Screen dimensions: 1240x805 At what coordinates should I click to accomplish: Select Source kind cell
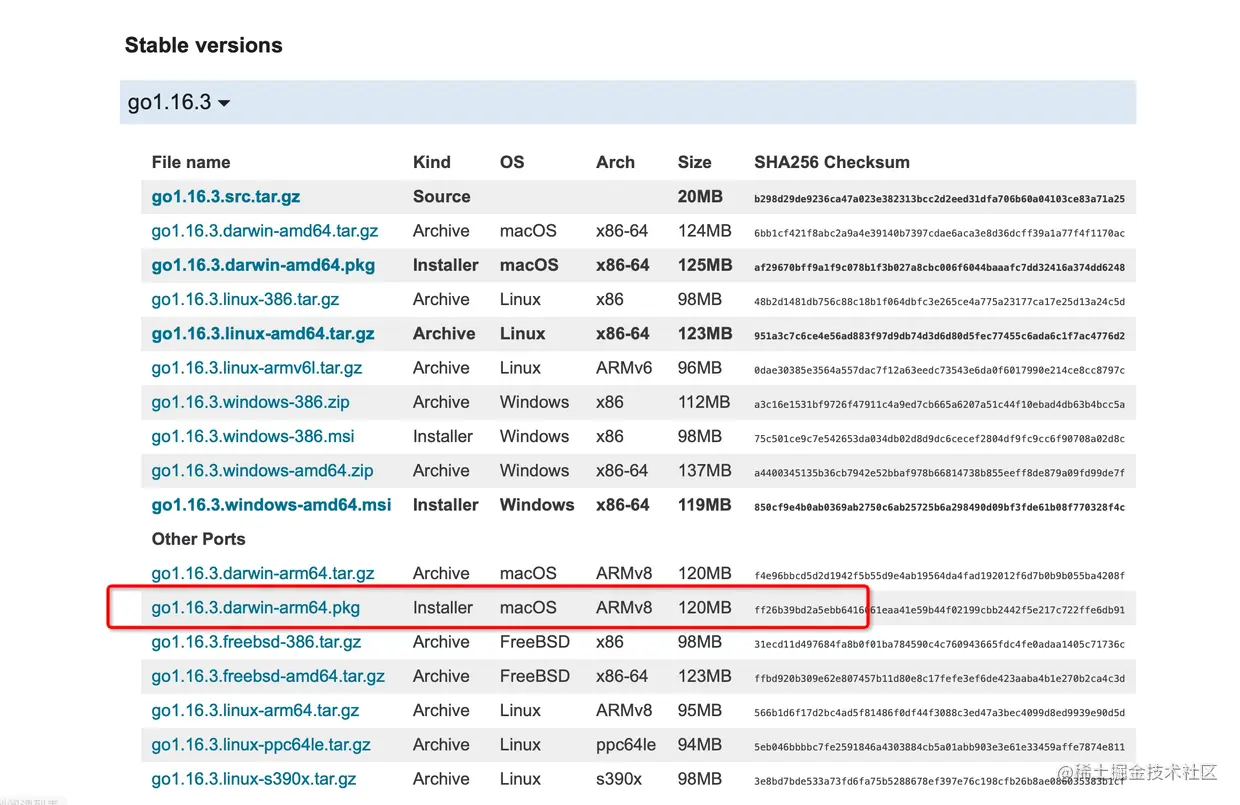442,197
